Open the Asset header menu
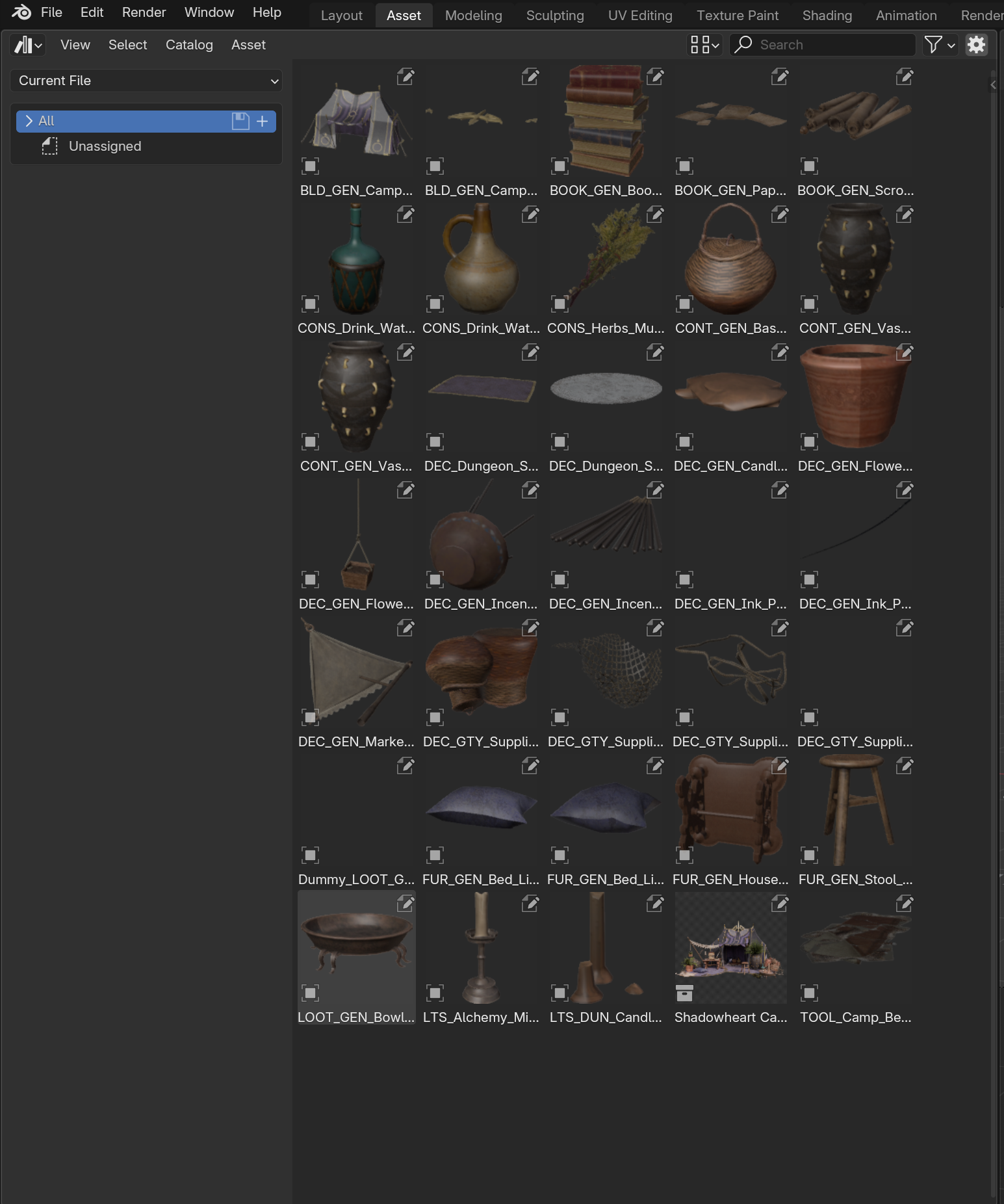This screenshot has width=1004, height=1204. coord(248,45)
